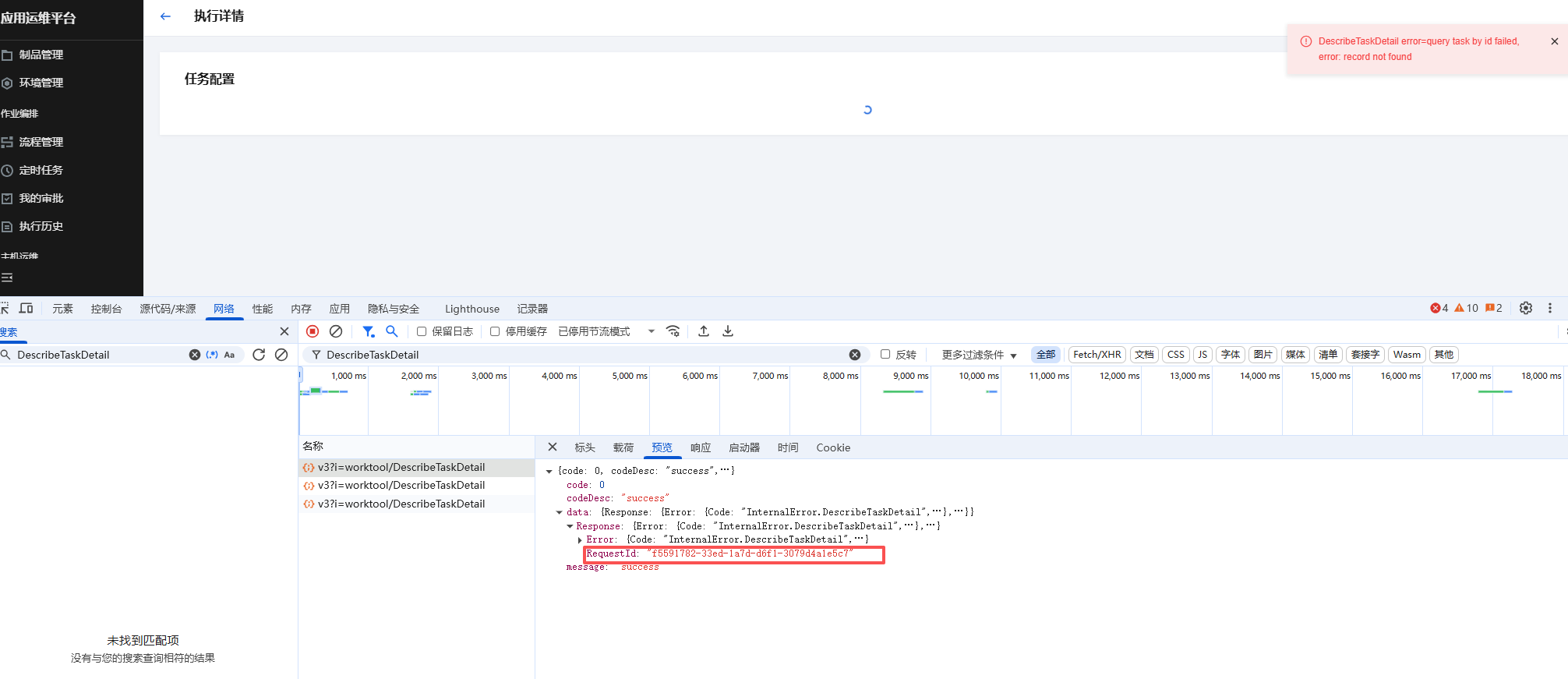
Task: Open the 响应 tab
Action: (701, 447)
